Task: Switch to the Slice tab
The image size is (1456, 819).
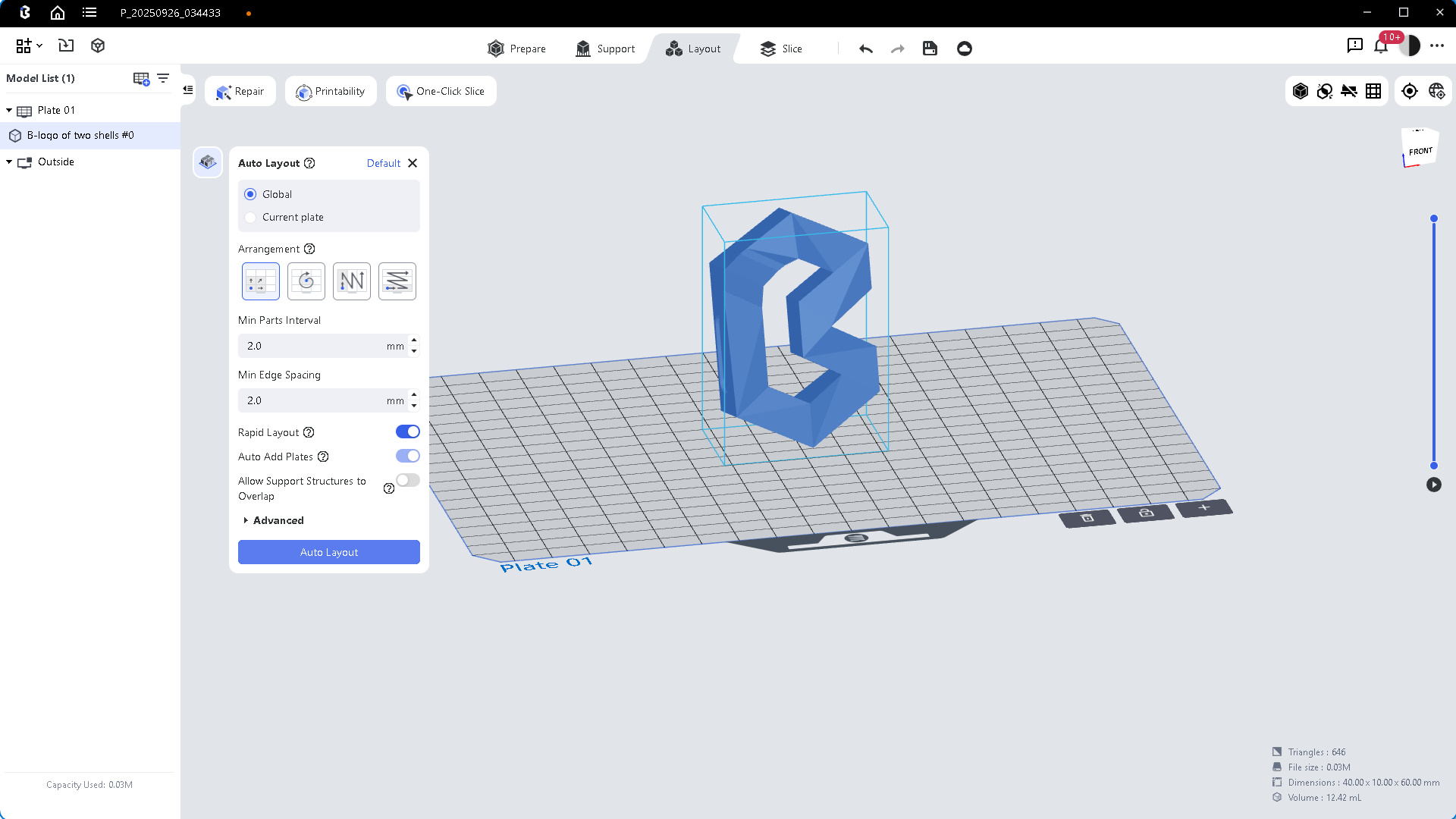Action: click(781, 49)
